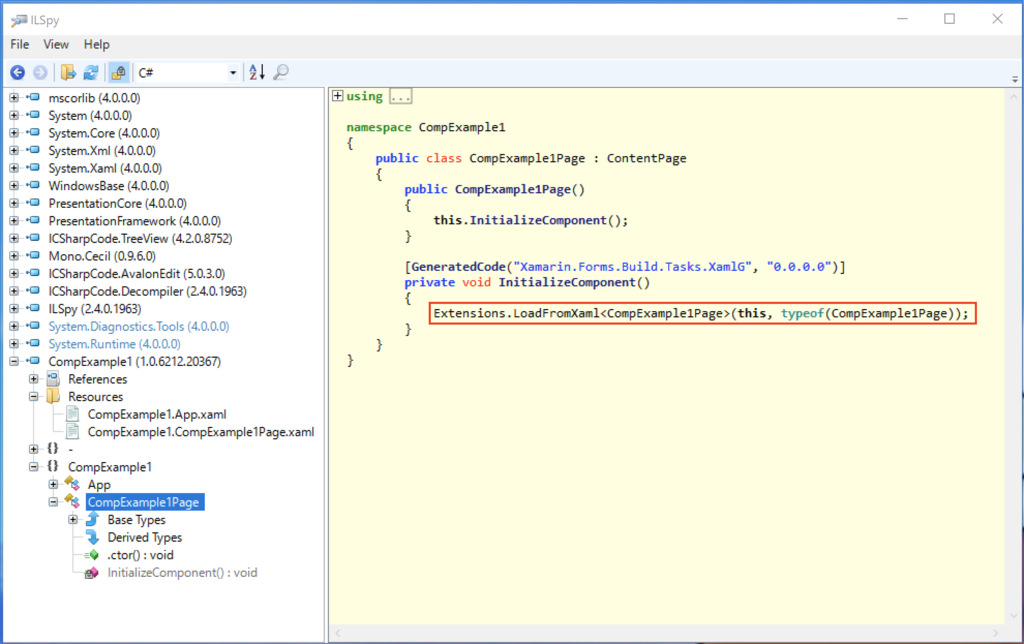The image size is (1024, 644).
Task: Click the code pane horizontal scrollbar
Action: click(x=666, y=633)
